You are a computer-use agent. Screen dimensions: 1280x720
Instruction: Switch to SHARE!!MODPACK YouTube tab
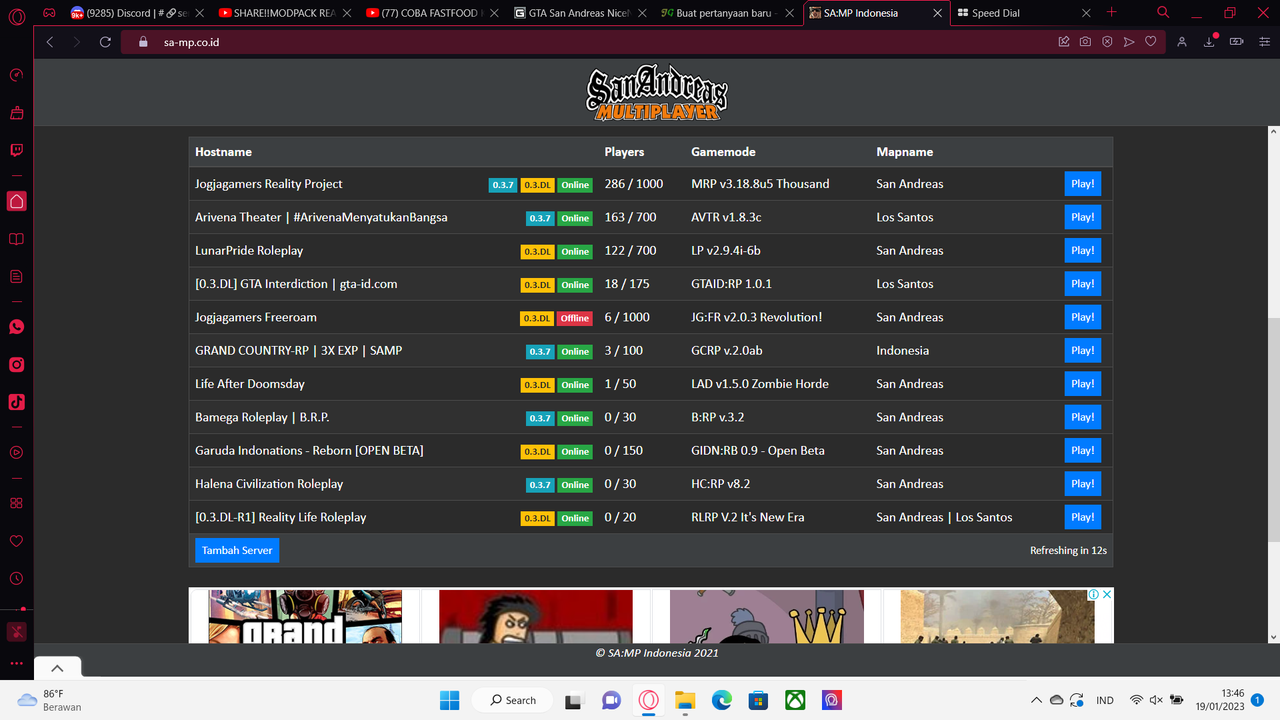coord(284,13)
